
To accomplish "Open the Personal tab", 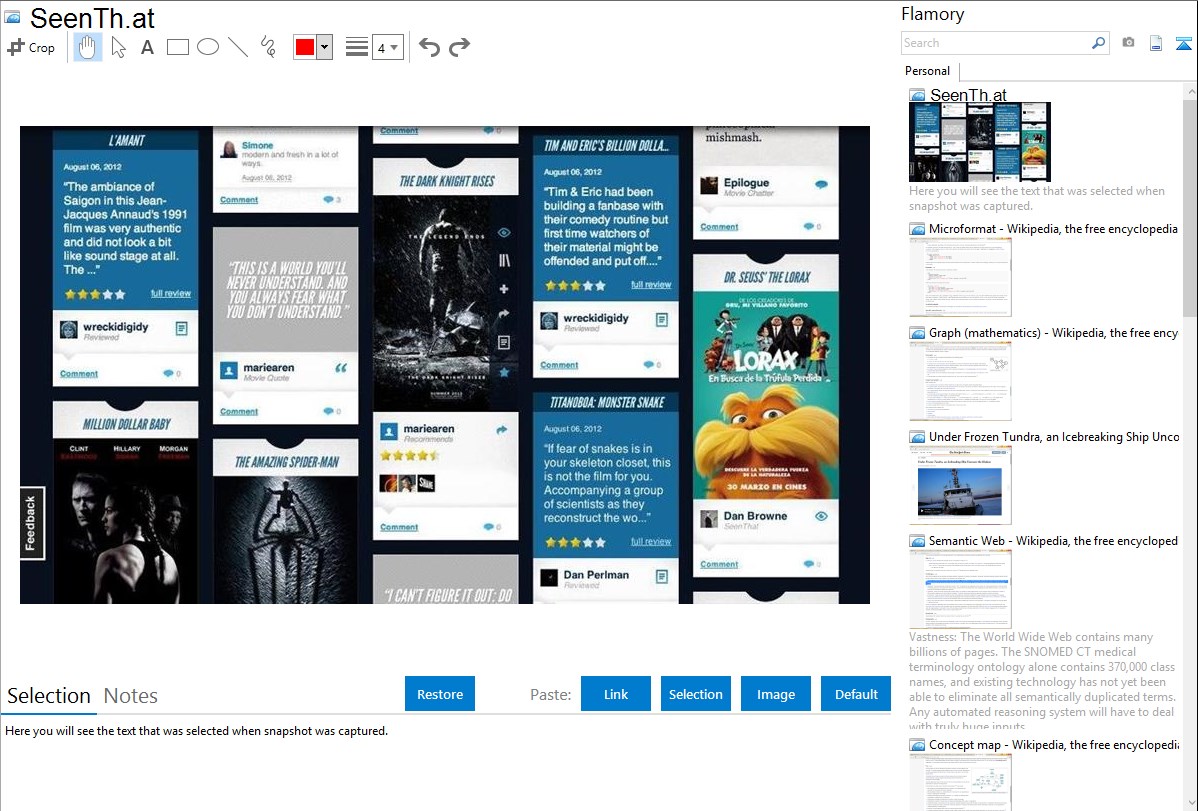I will 928,71.
